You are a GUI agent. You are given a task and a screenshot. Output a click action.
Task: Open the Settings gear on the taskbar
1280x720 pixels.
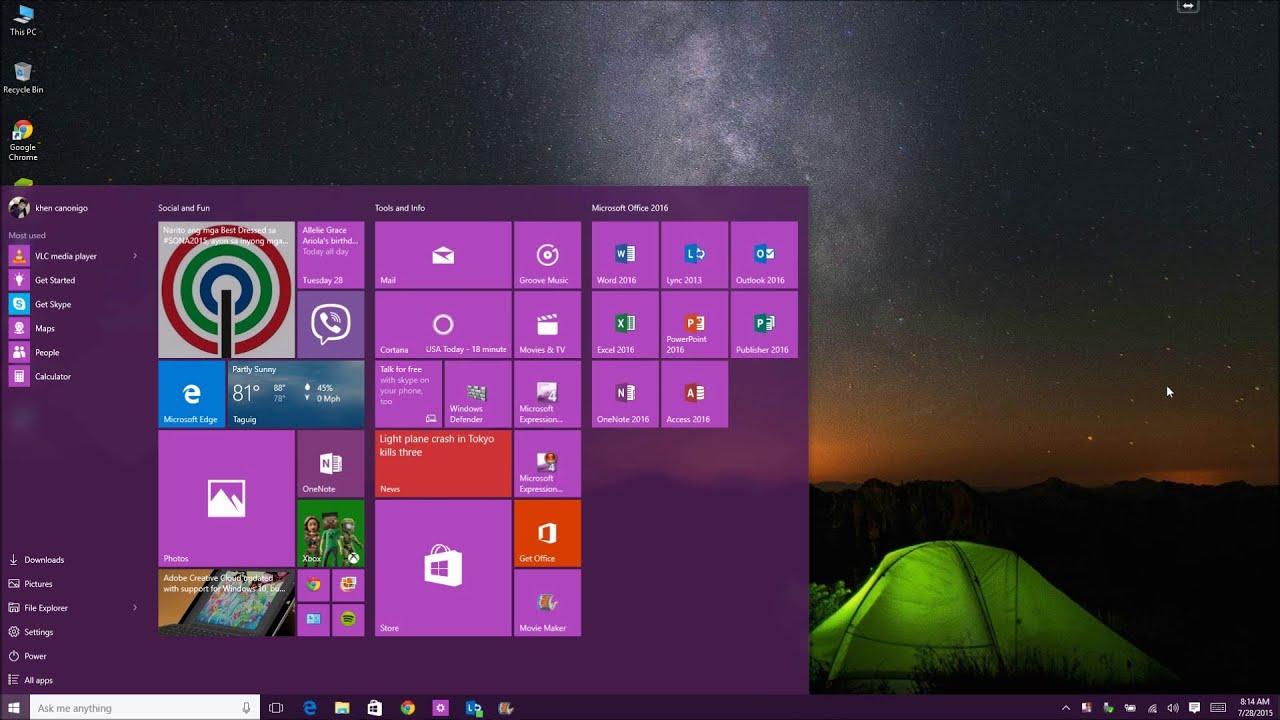[440, 708]
